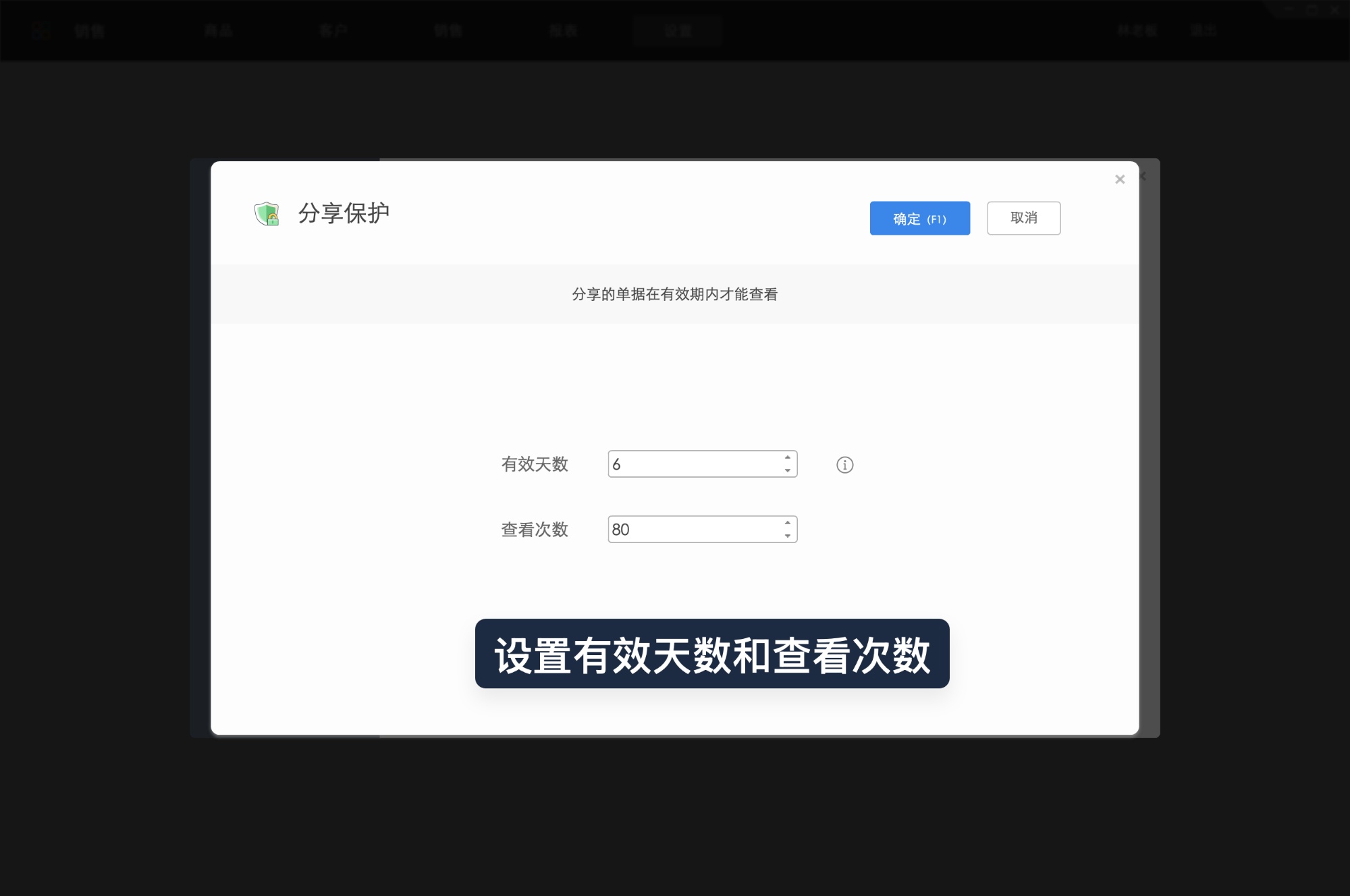
Task: Click the 分享保护 shield icon
Action: click(267, 215)
